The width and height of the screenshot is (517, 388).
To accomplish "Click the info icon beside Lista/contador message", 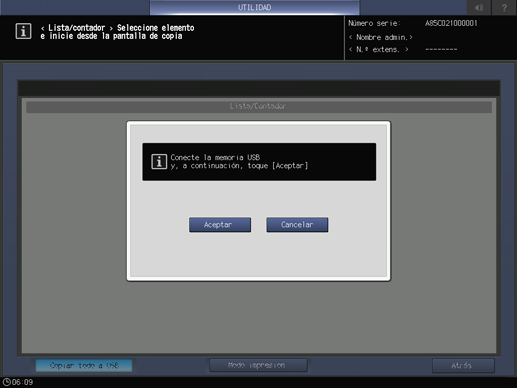I will [23, 31].
